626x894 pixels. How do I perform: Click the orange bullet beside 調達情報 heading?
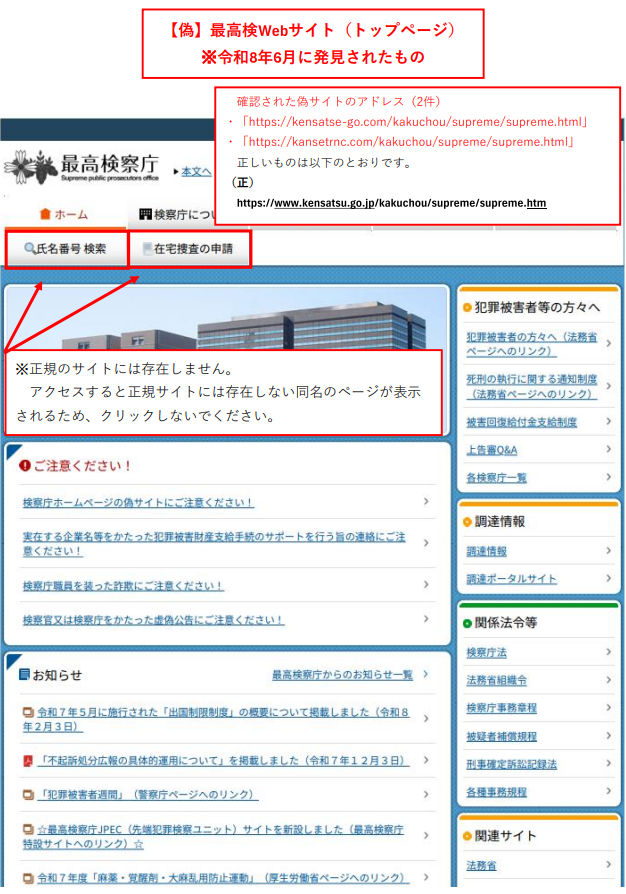(x=468, y=522)
